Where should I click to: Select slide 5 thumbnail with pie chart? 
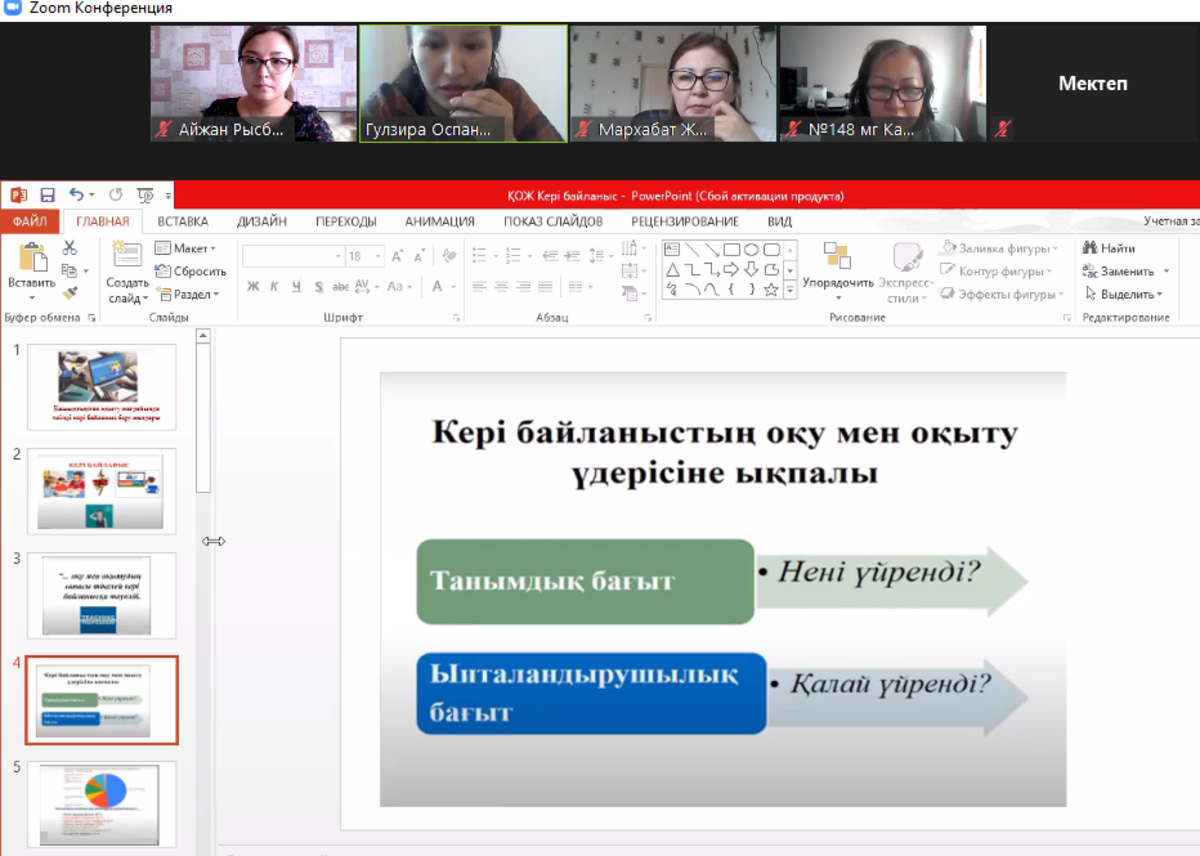tap(102, 803)
